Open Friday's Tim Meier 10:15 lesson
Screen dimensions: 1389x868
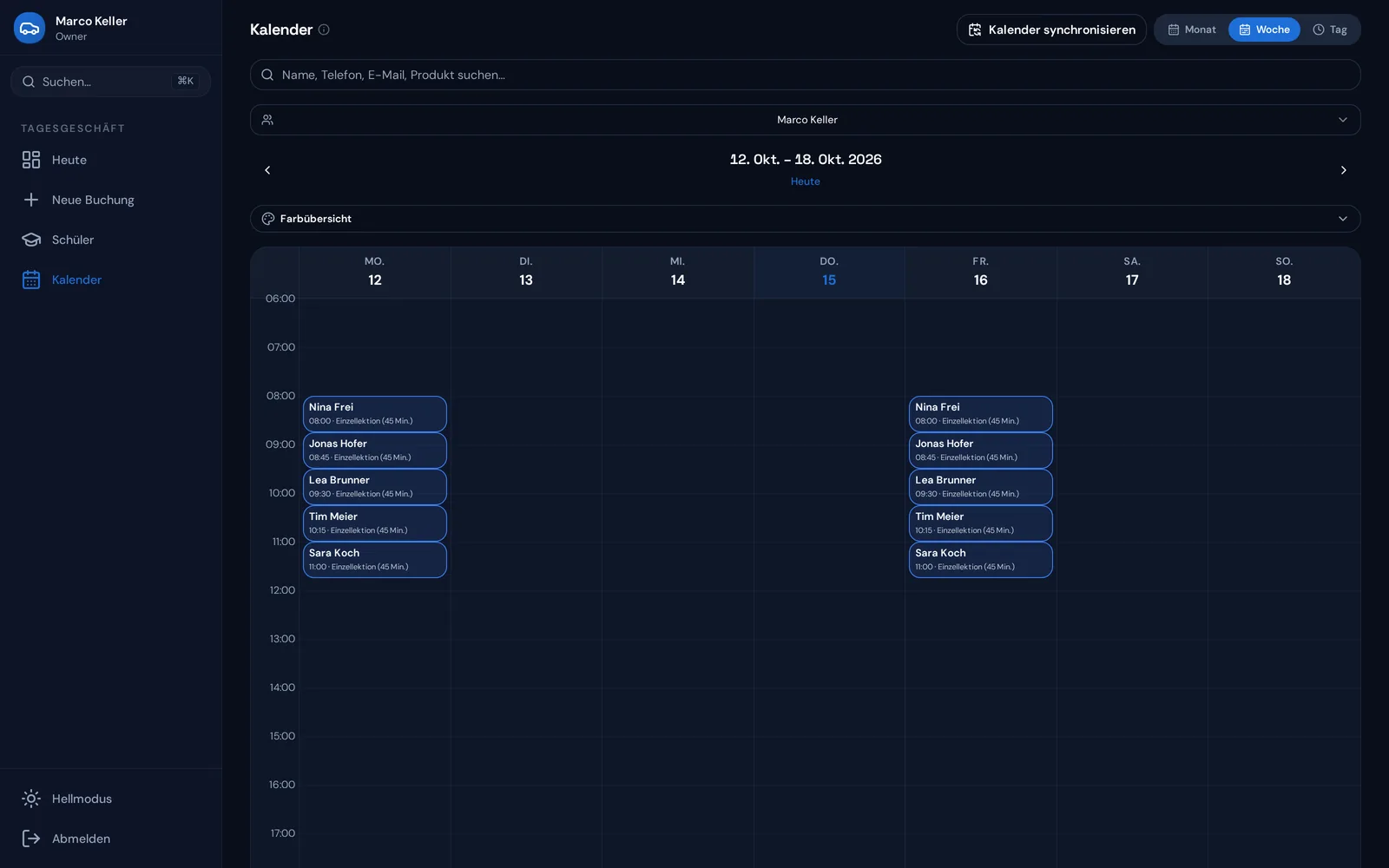point(981,523)
